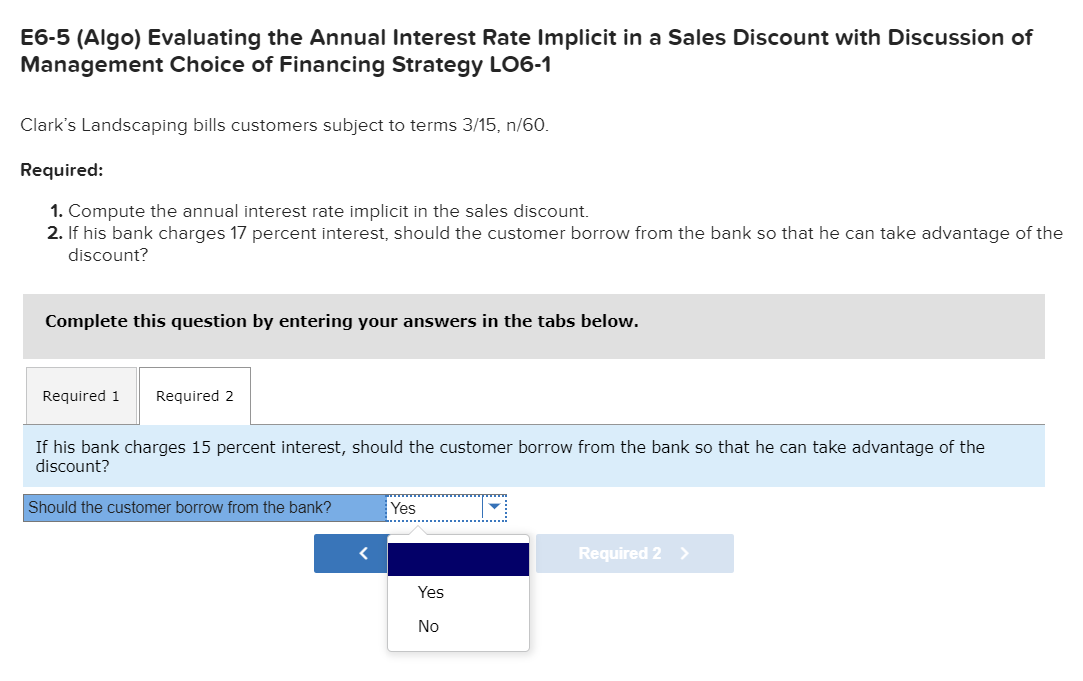Click the left chevron icon
The height and width of the screenshot is (681, 1083).
pyautogui.click(x=364, y=553)
